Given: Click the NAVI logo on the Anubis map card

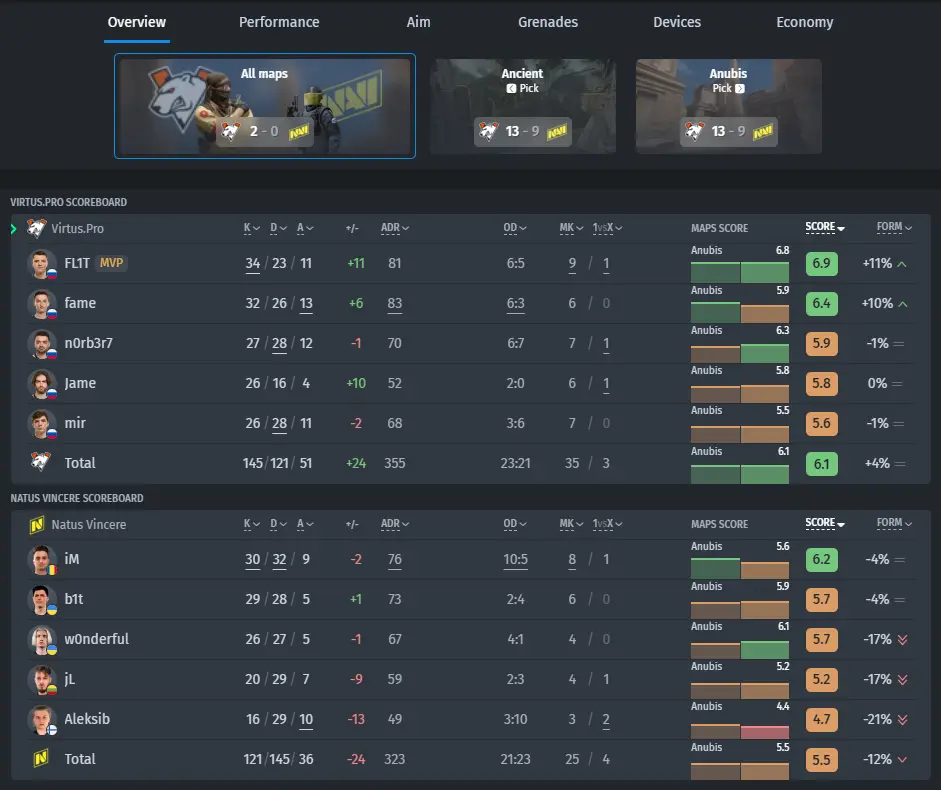Looking at the screenshot, I should (763, 131).
